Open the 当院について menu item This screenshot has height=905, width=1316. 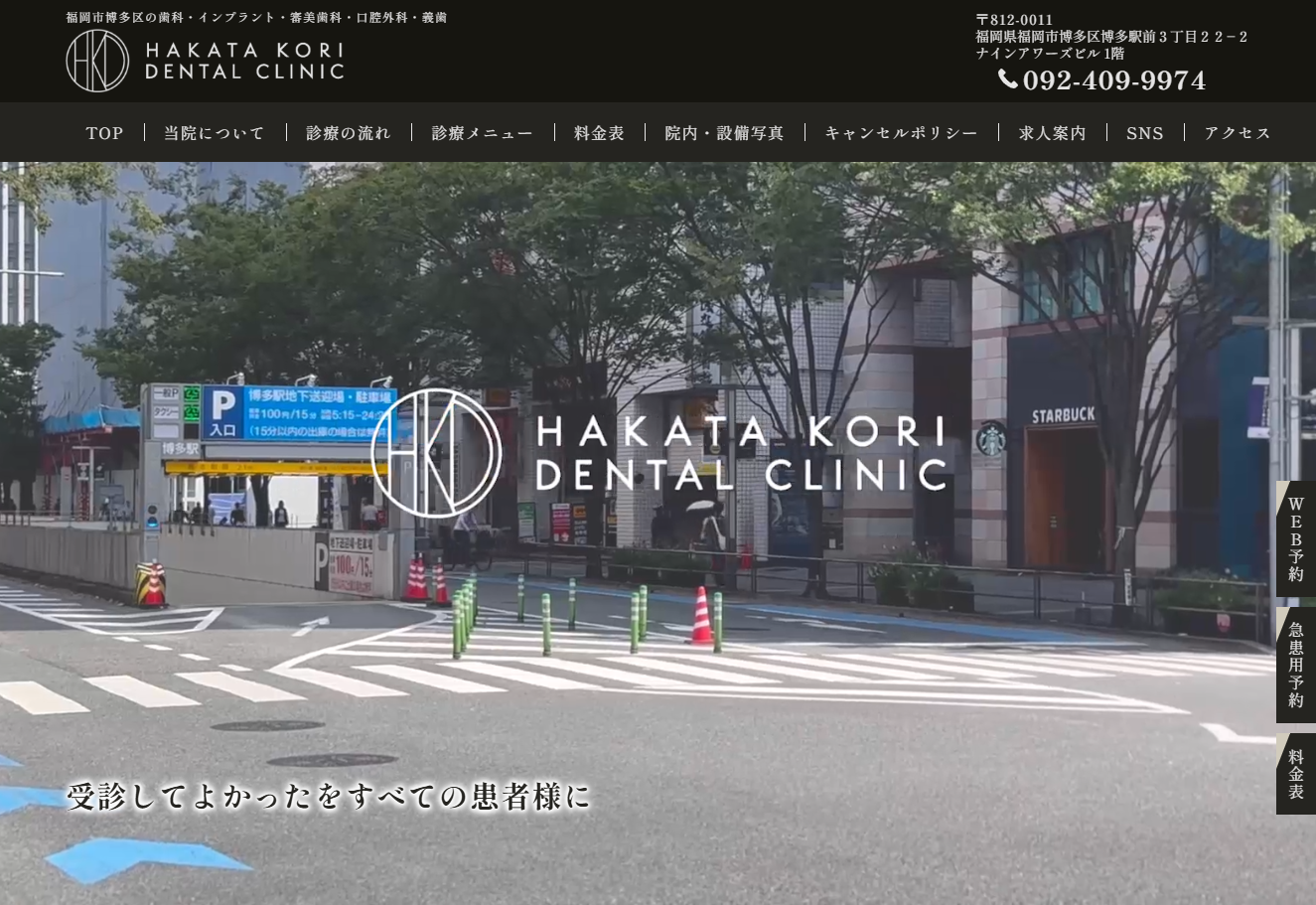215,133
